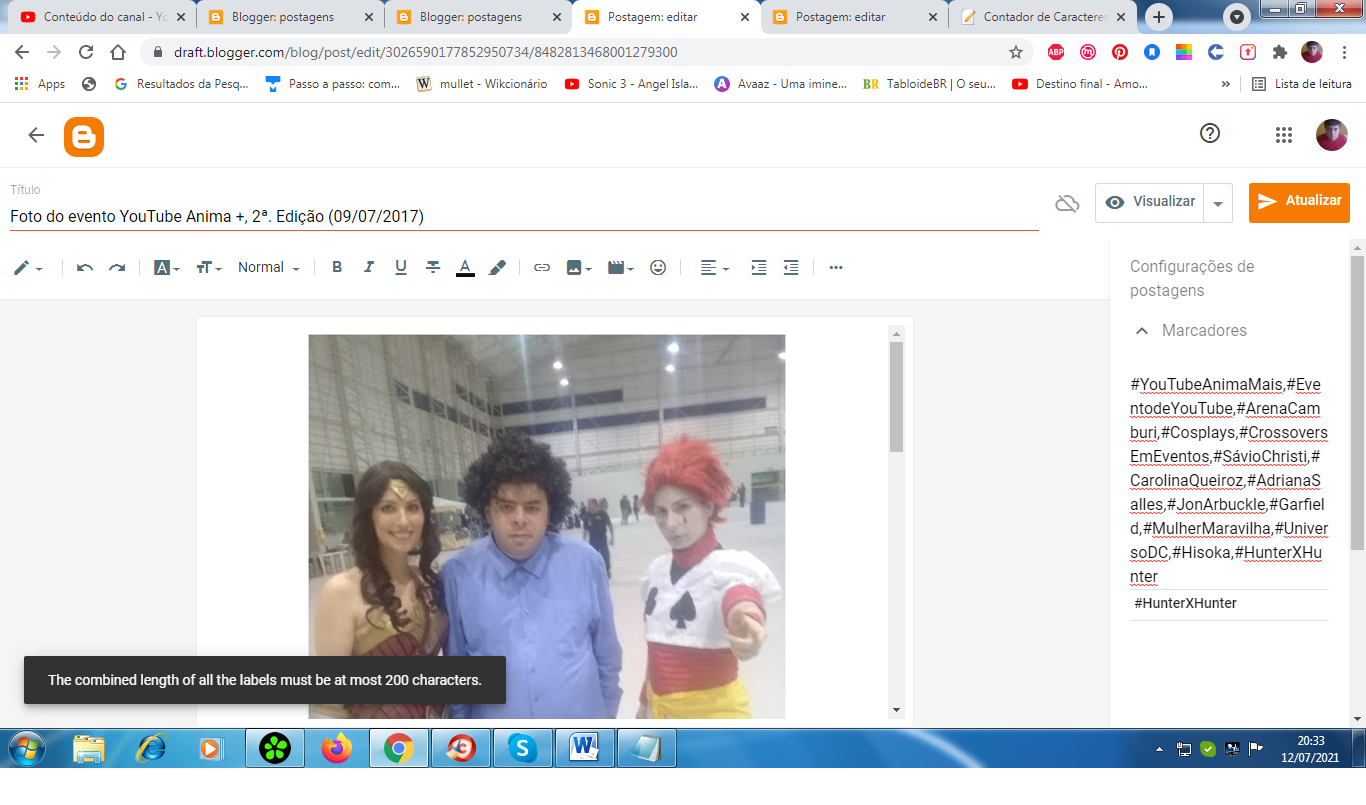Open the Blogger account avatar
Screen dimensions: 1366x805
coord(1332,135)
